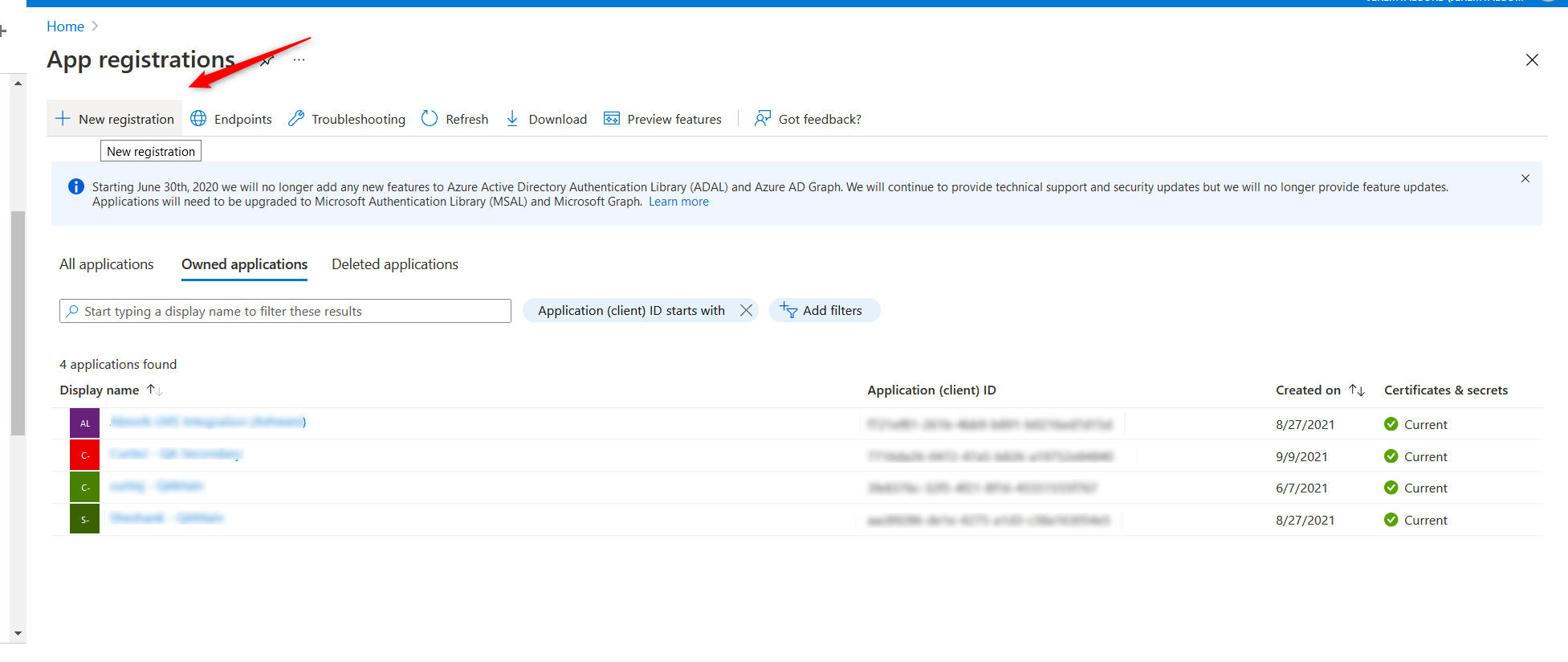Click the blue info icon in banner
1568x662 pixels.
76,186
